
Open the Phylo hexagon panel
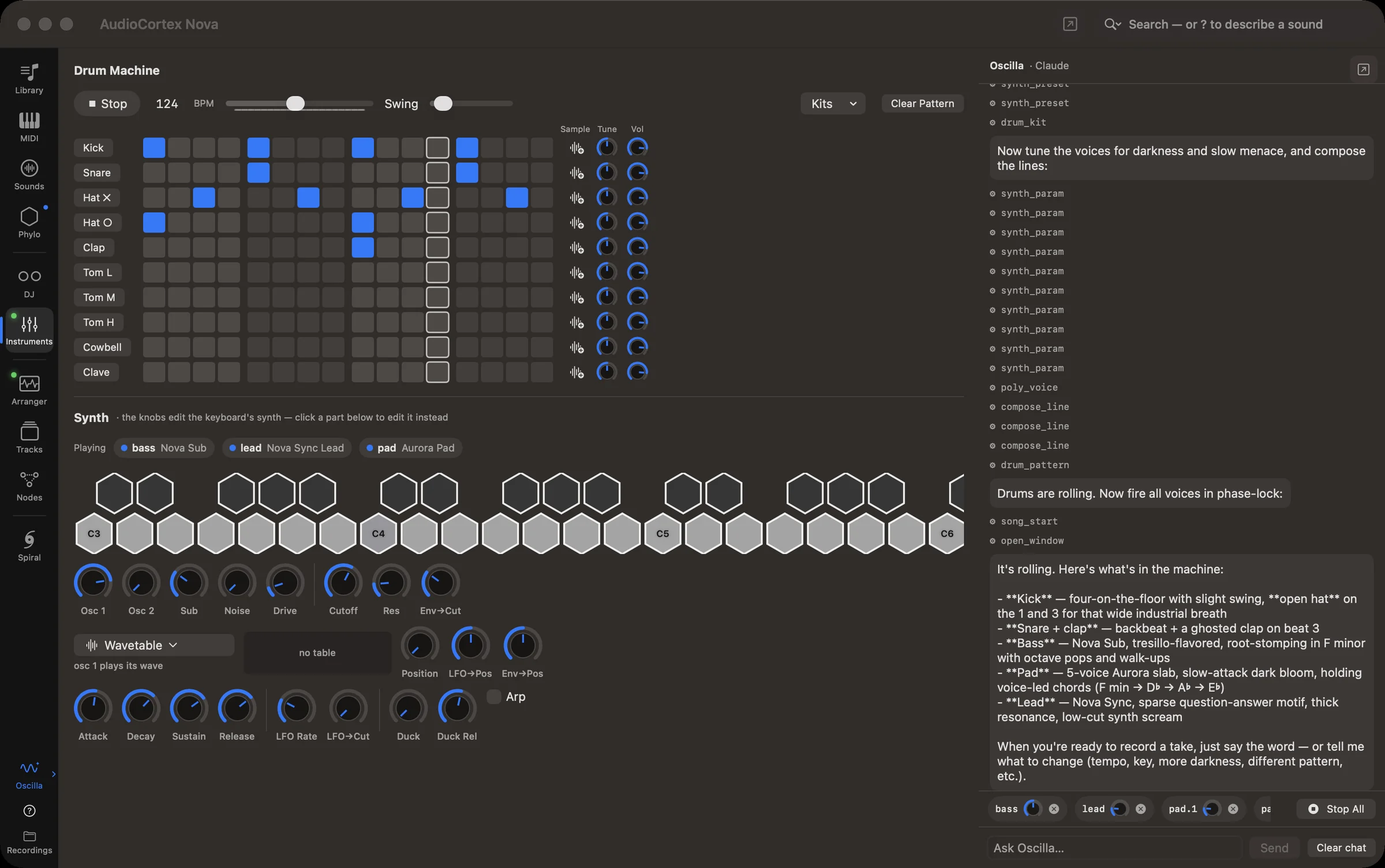point(29,223)
